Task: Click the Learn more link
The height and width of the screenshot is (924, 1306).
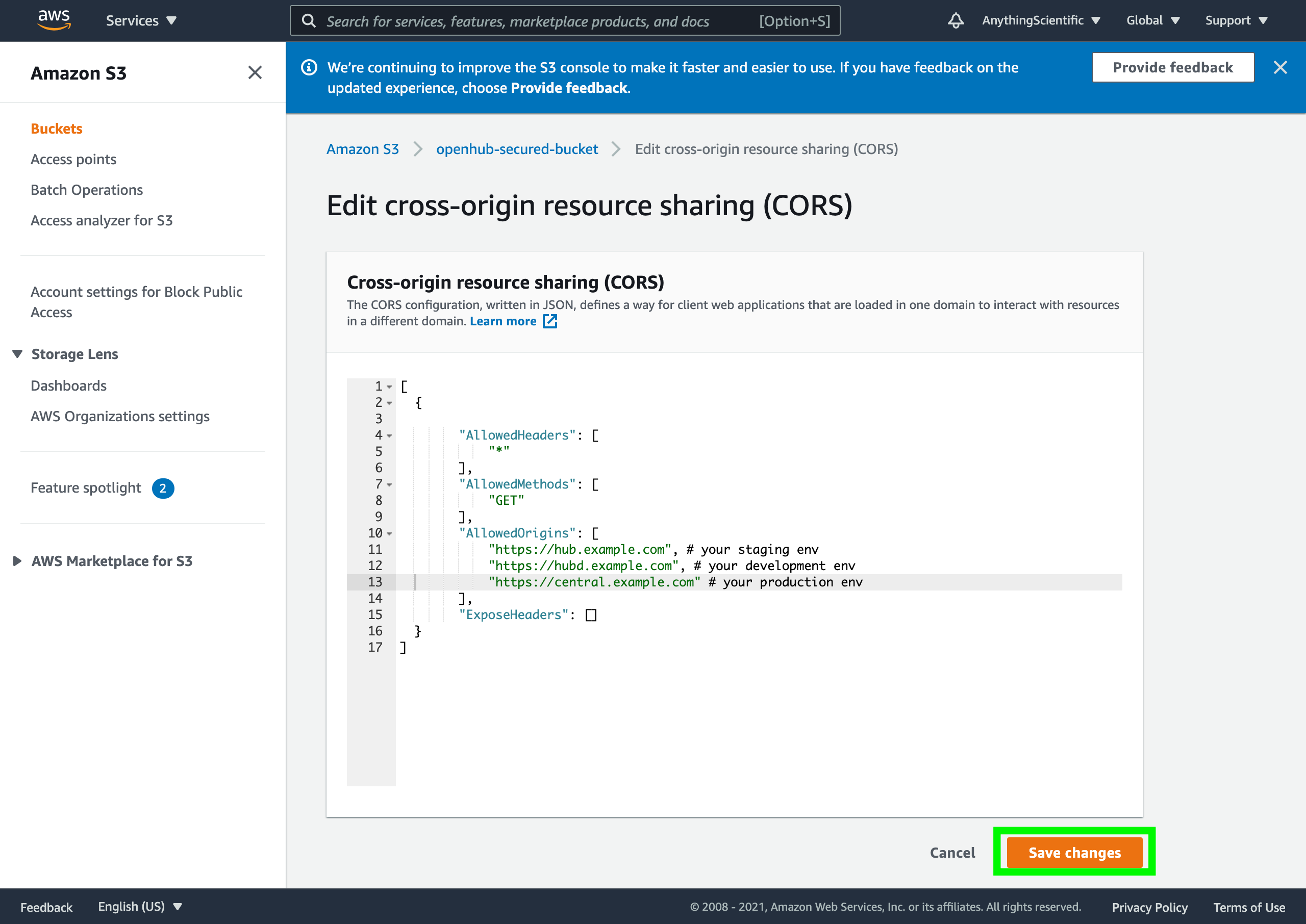Action: tap(503, 321)
